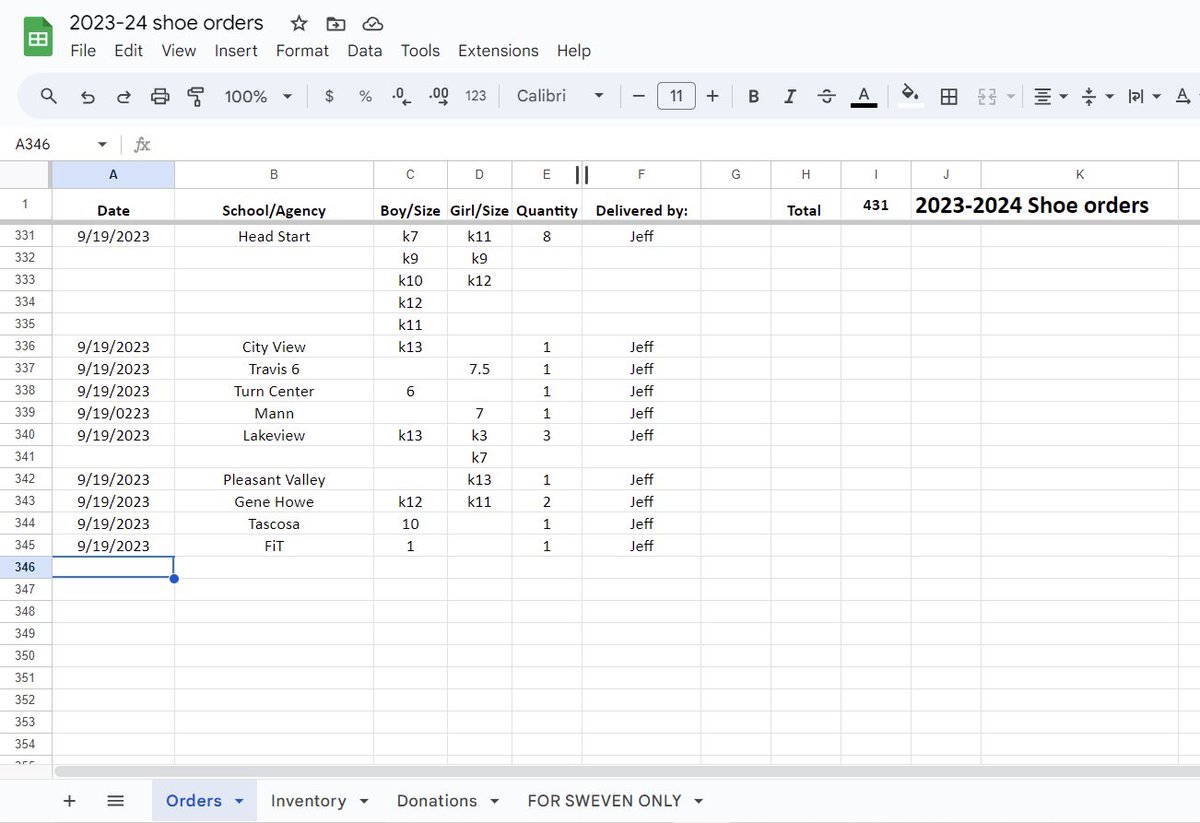Image resolution: width=1200 pixels, height=823 pixels.
Task: Open the Extensions menu
Action: (498, 50)
